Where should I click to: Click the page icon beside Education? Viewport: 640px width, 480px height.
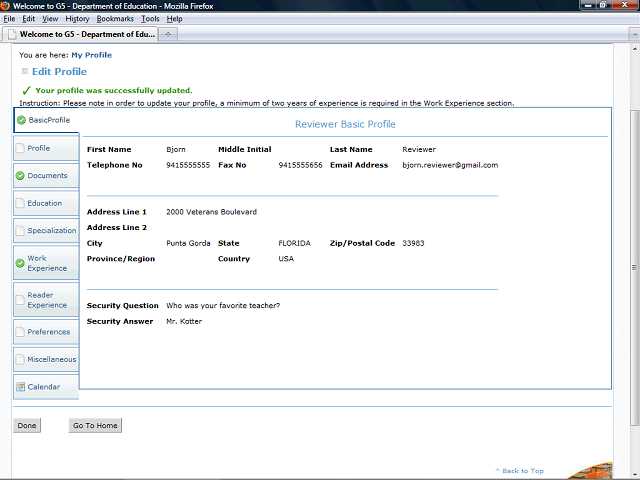[x=20, y=203]
